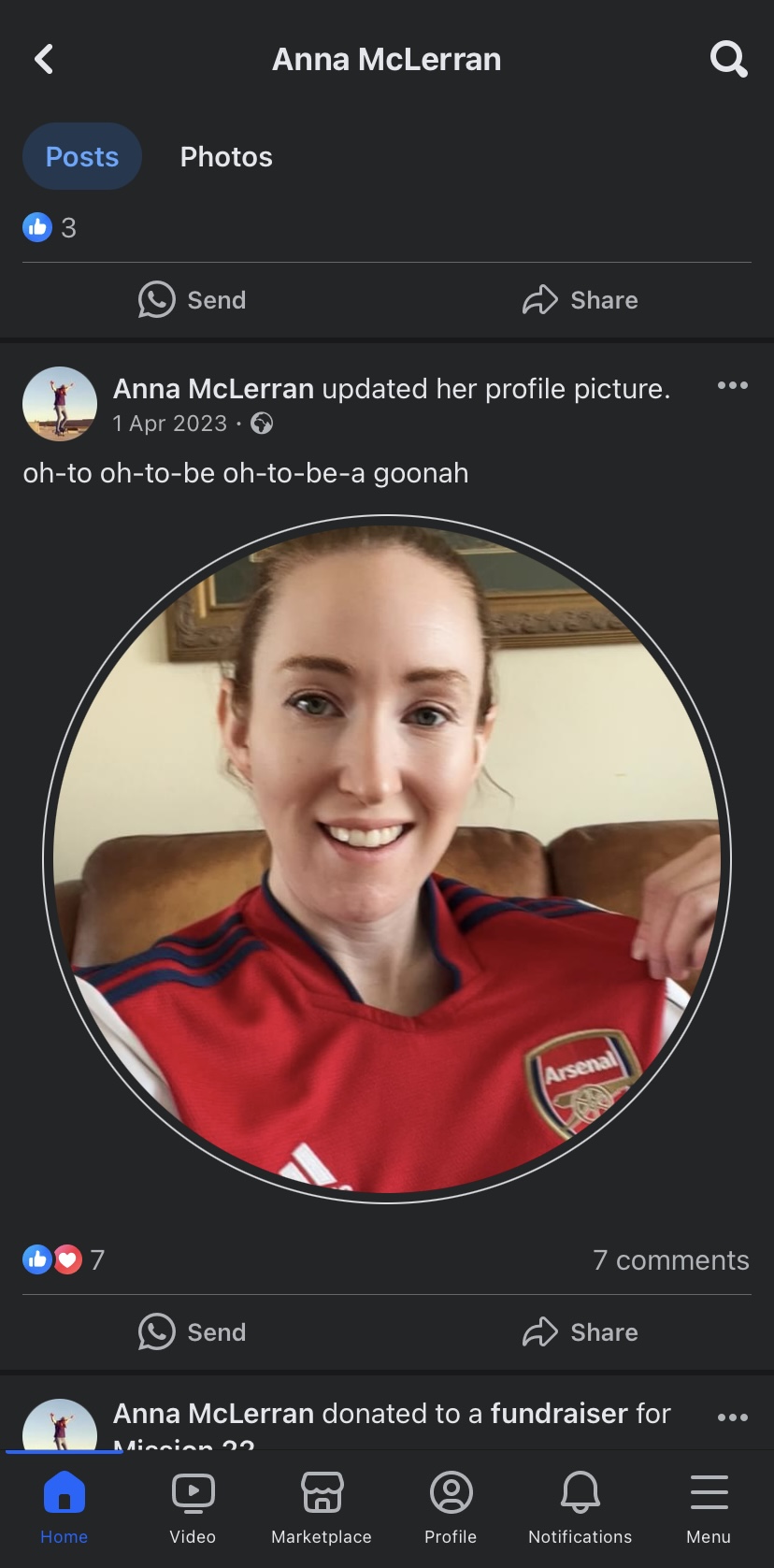
Task: Open the Home tab in bottom bar
Action: click(64, 1507)
